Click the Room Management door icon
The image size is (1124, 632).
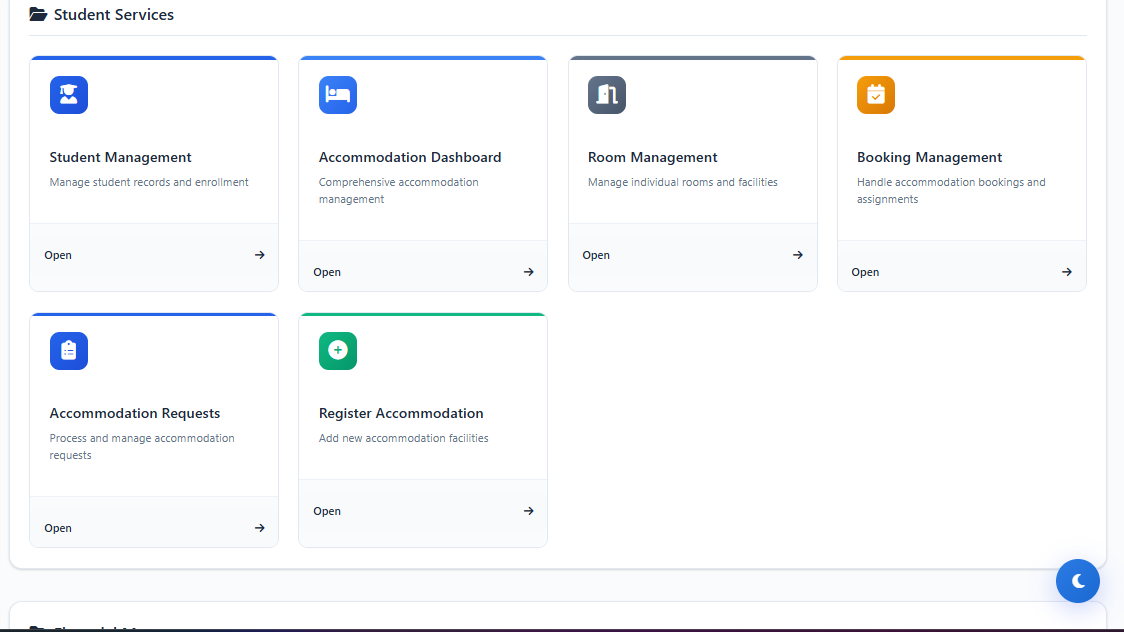tap(607, 95)
